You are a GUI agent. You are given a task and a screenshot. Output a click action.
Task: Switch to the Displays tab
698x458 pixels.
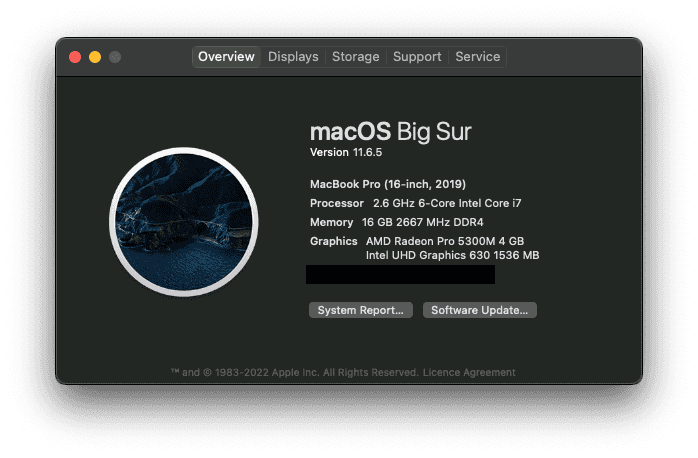293,57
